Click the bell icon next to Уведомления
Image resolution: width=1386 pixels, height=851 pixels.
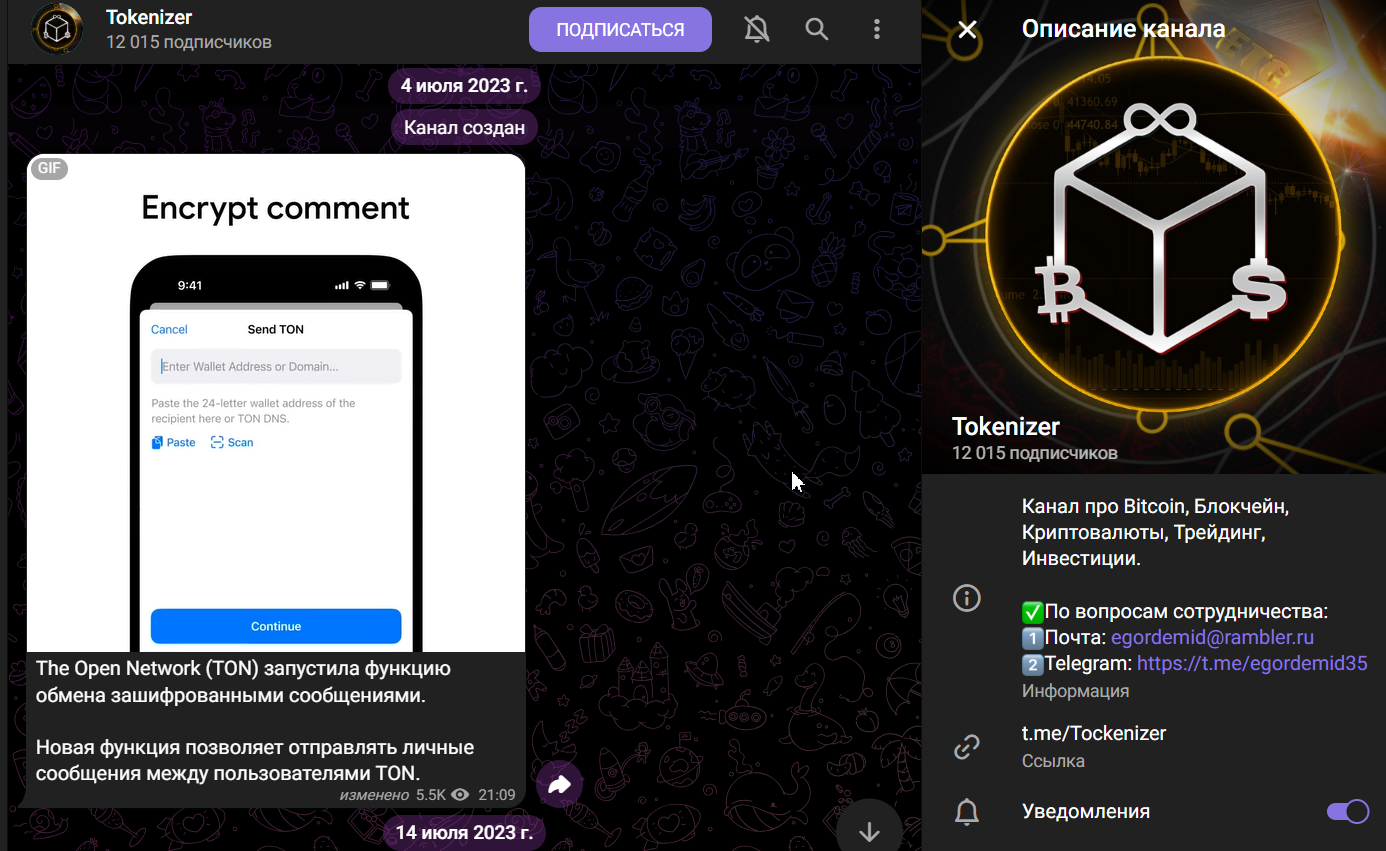[x=966, y=811]
